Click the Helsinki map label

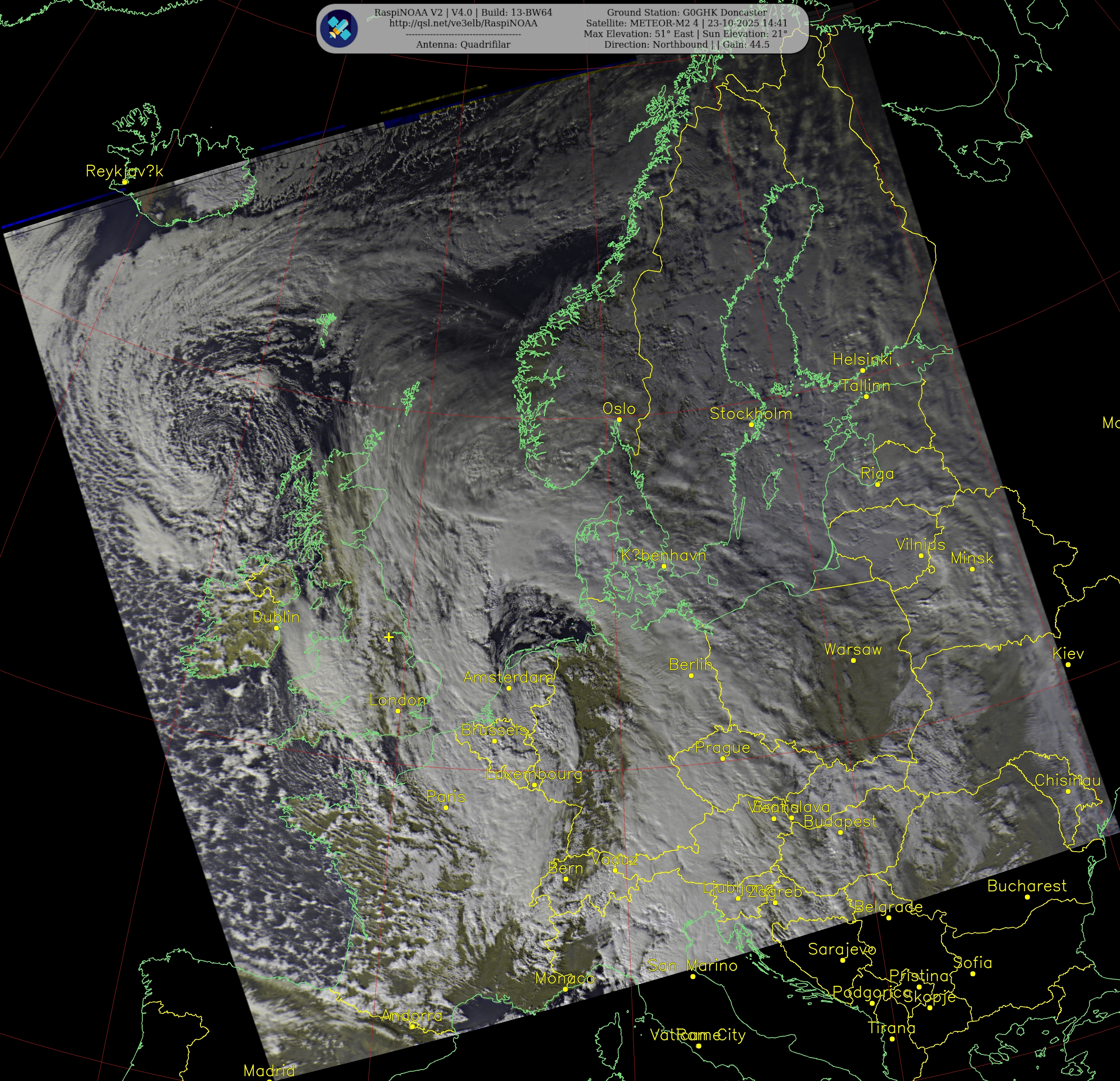coord(862,359)
